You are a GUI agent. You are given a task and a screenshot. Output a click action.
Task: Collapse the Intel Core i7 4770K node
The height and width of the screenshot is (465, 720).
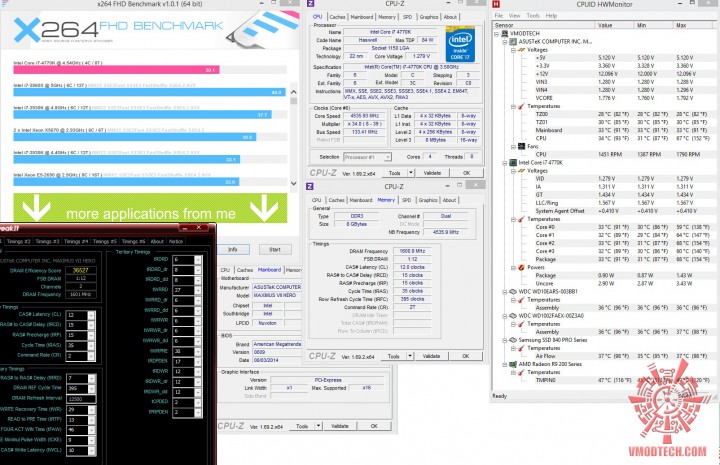[x=505, y=163]
